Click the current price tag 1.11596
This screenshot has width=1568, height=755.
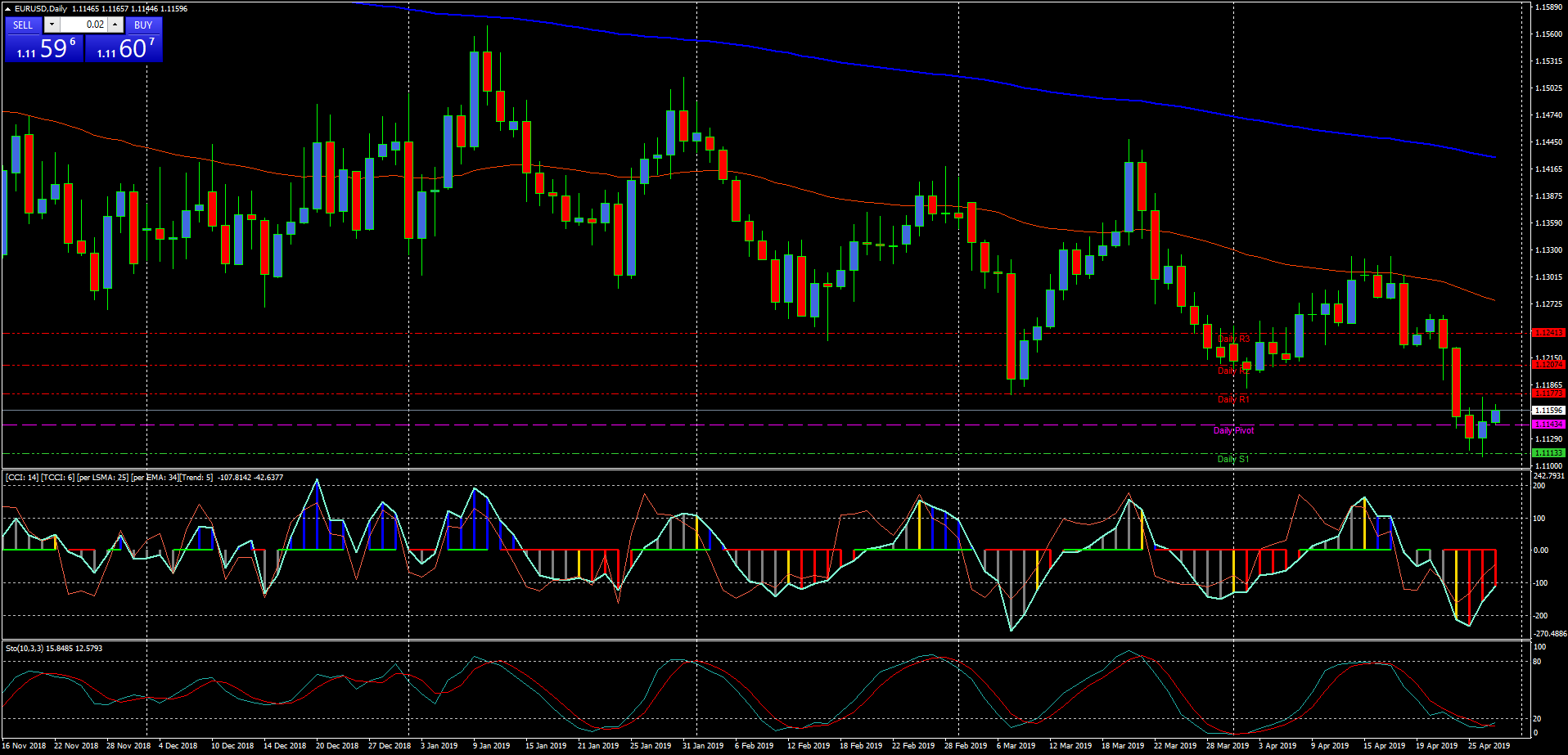point(1548,411)
